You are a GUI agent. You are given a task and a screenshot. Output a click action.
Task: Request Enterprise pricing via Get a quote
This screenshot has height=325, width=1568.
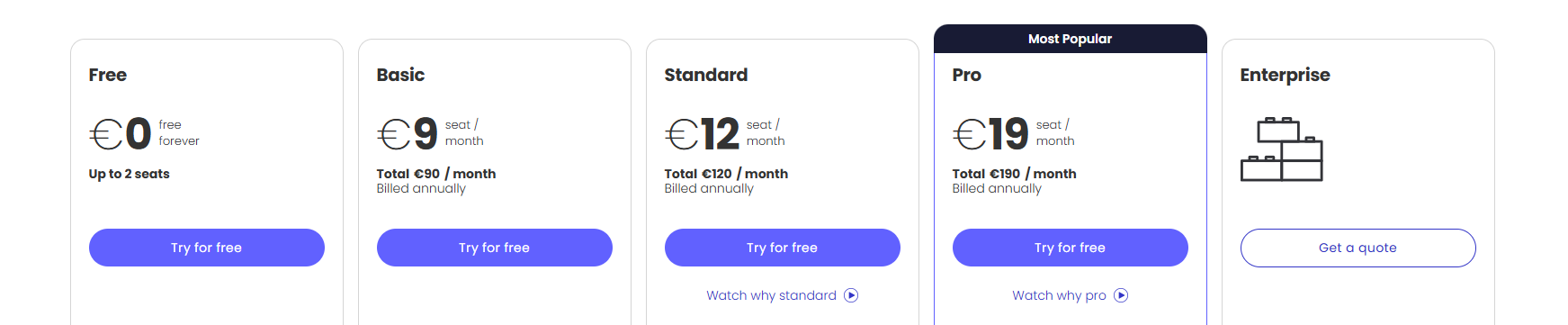[x=1358, y=248]
